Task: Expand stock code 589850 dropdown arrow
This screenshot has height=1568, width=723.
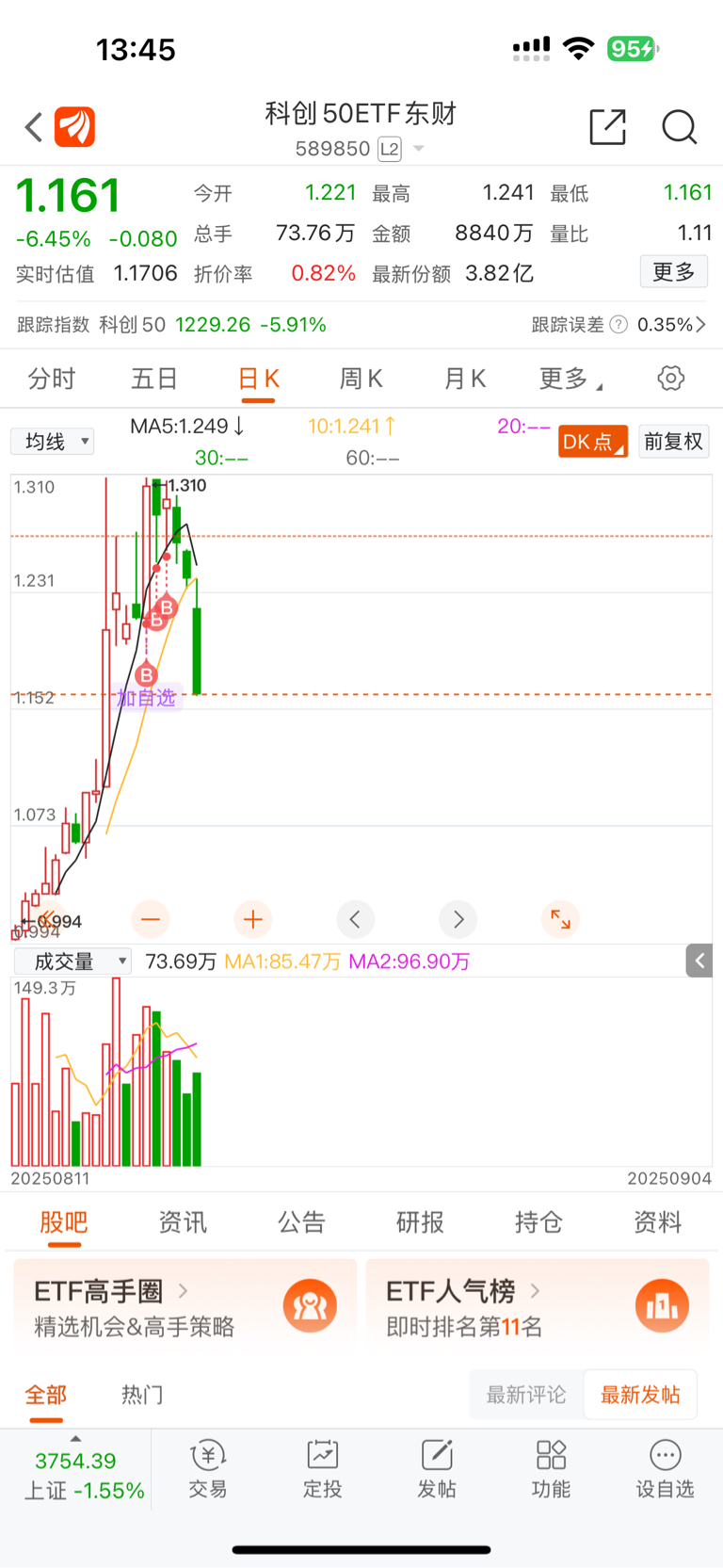Action: tap(419, 149)
